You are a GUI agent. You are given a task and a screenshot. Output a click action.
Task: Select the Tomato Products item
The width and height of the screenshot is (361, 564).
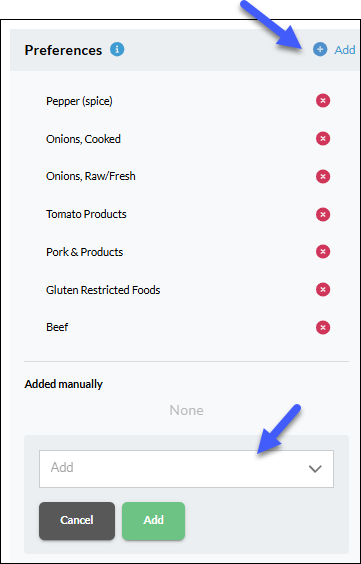point(86,214)
